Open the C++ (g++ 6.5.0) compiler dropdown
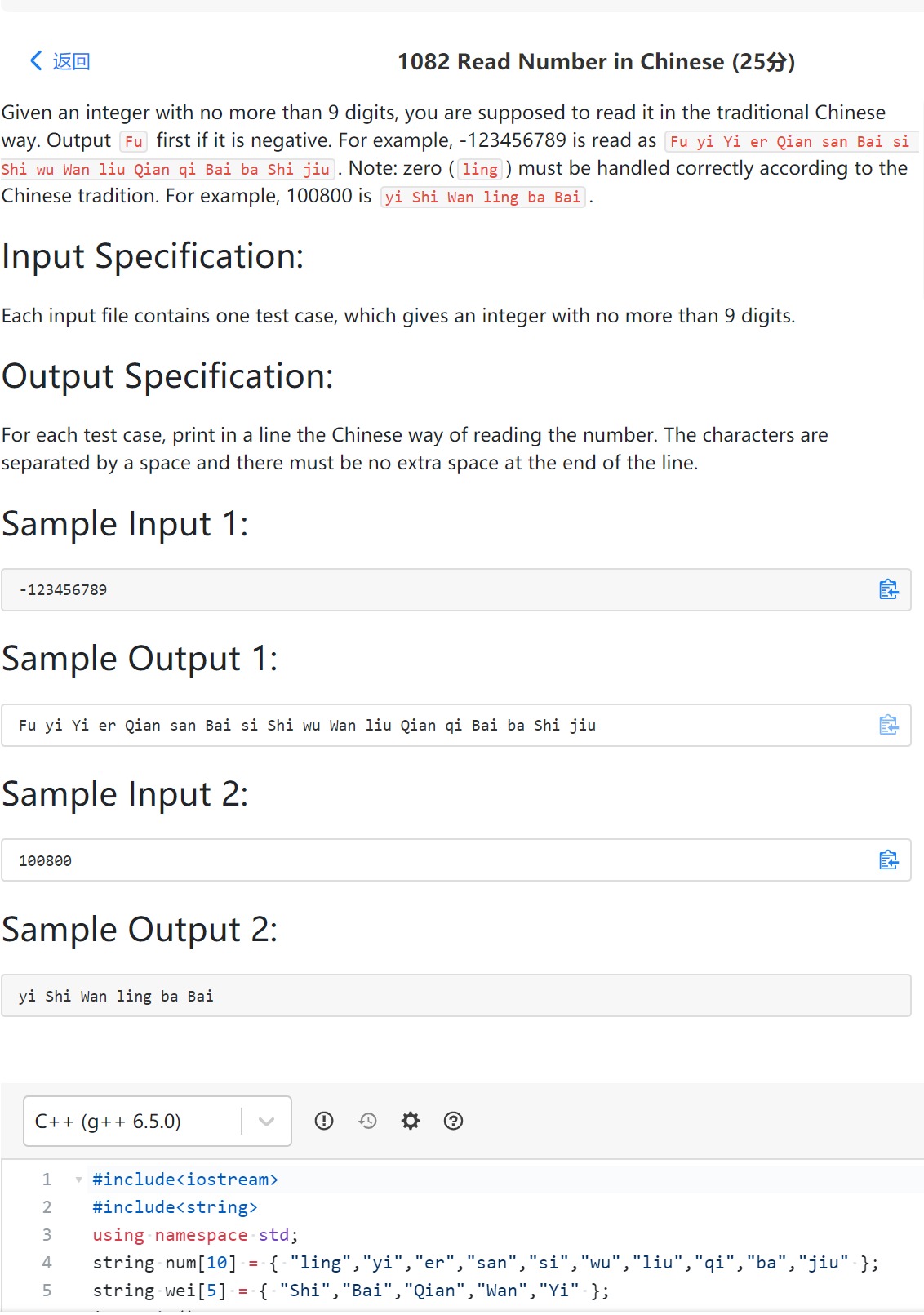The width and height of the screenshot is (924, 1315). pyautogui.click(x=158, y=1121)
